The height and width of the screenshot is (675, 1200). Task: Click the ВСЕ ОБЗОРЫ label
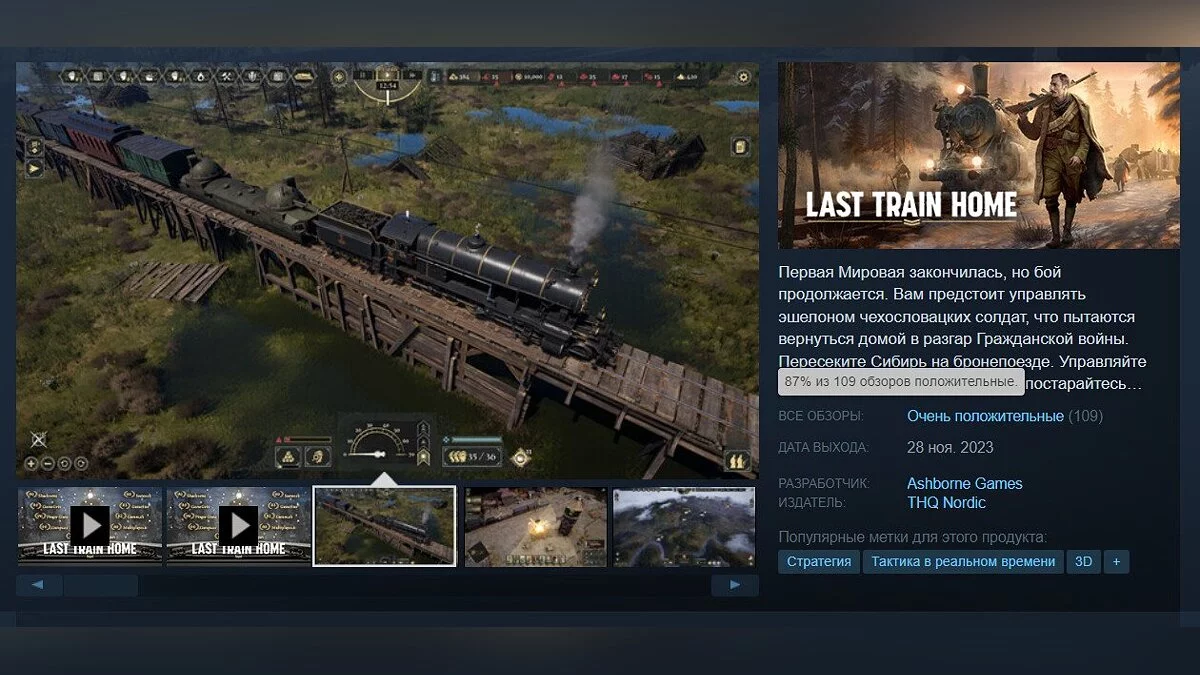[x=821, y=416]
